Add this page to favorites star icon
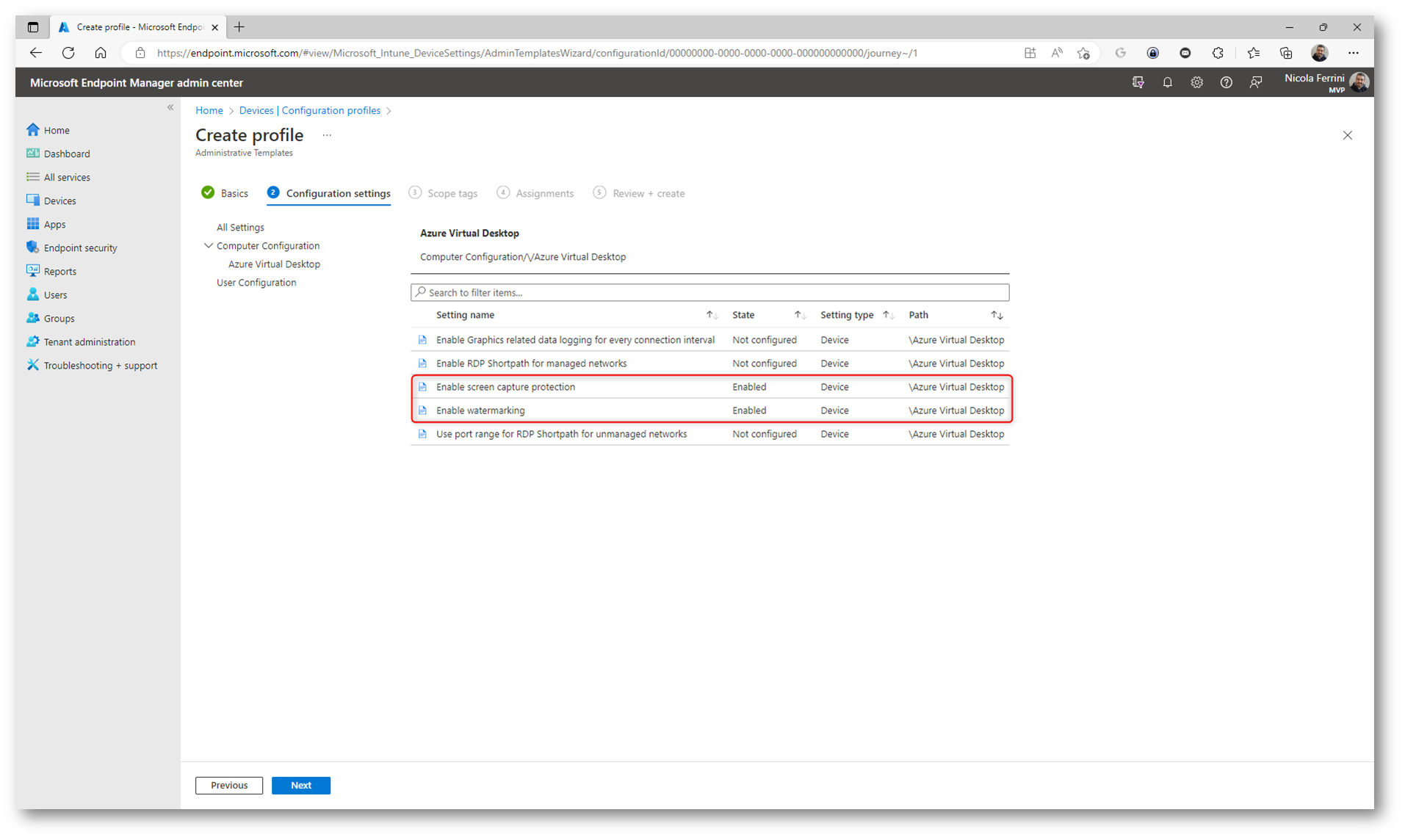The image size is (1405, 840). (x=1083, y=53)
